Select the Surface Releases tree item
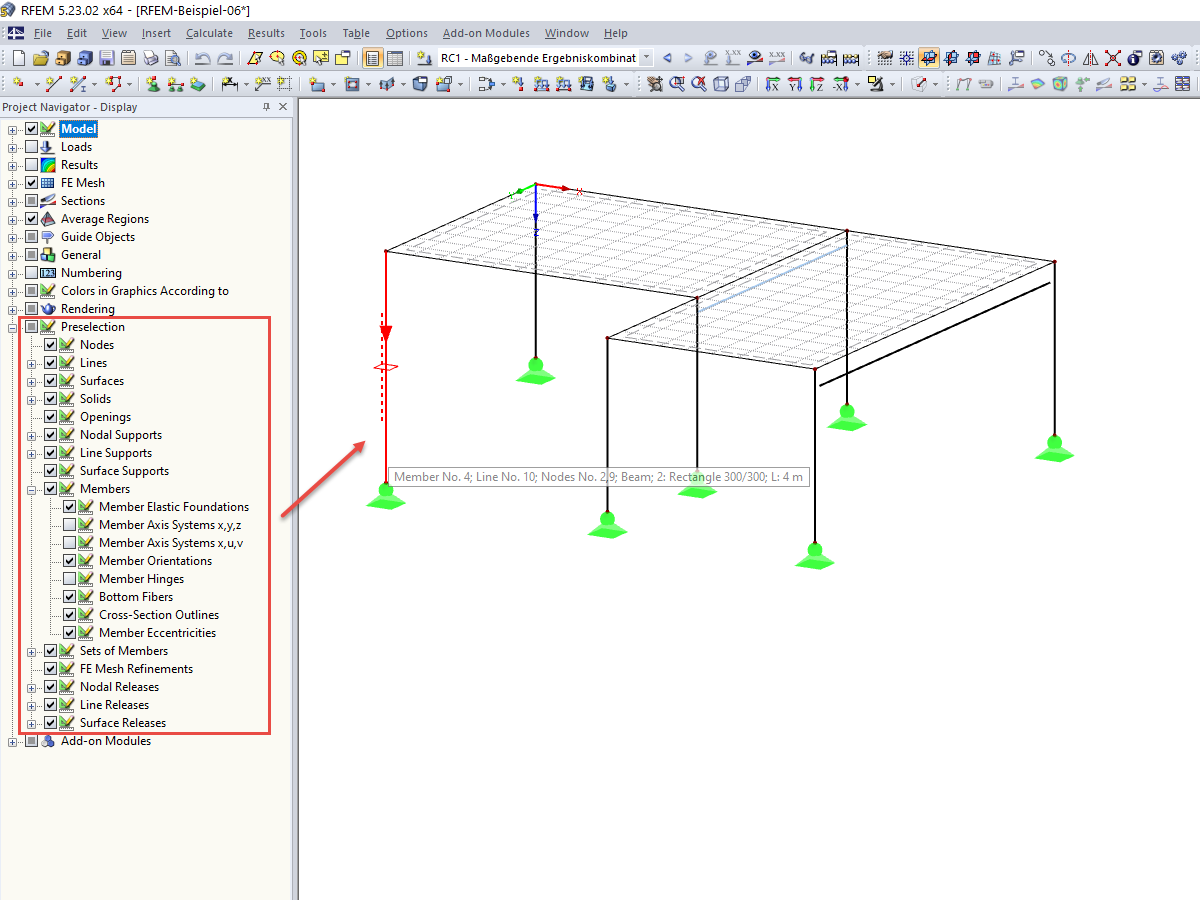The height and width of the screenshot is (900, 1200). coord(123,723)
